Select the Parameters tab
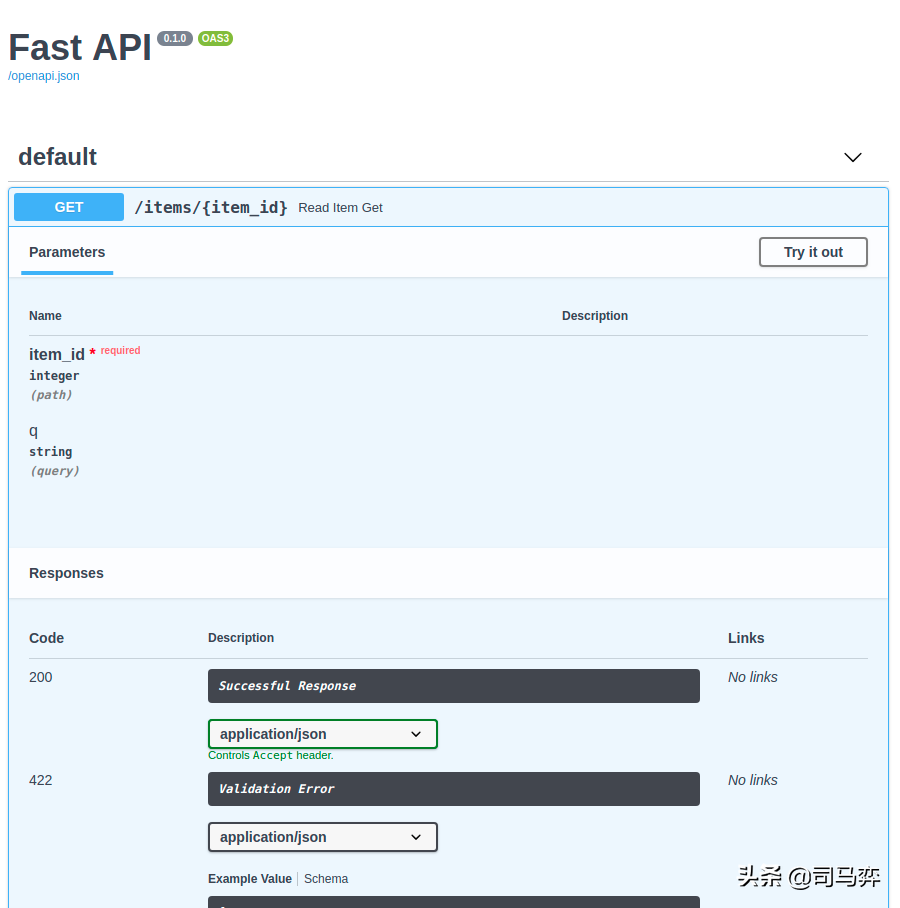 (67, 252)
